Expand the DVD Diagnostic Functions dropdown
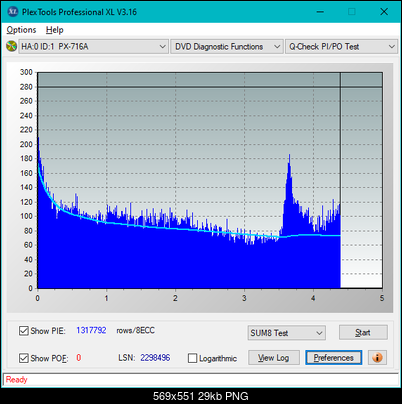Viewport: 402px width, 404px height. coord(227,47)
